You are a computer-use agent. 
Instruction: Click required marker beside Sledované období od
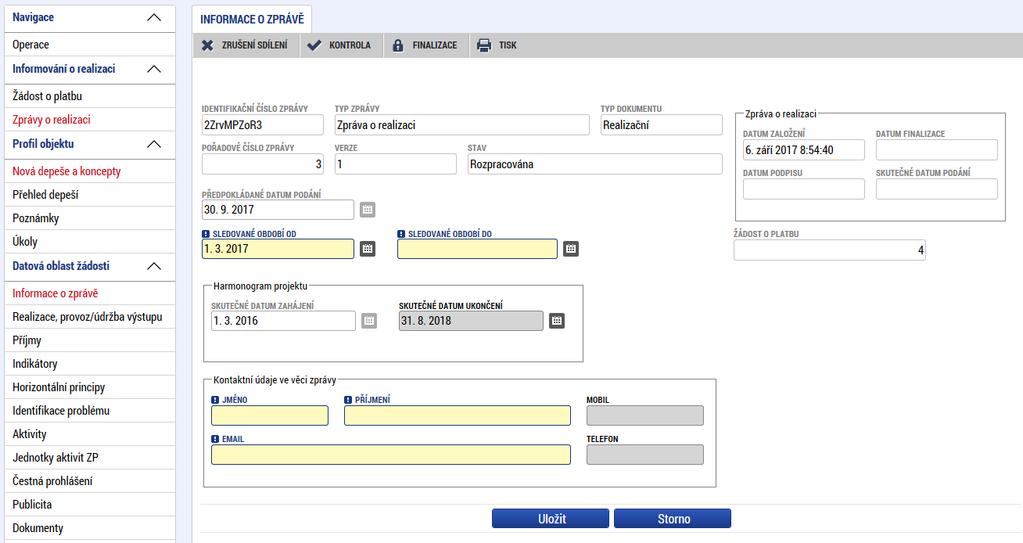[206, 234]
